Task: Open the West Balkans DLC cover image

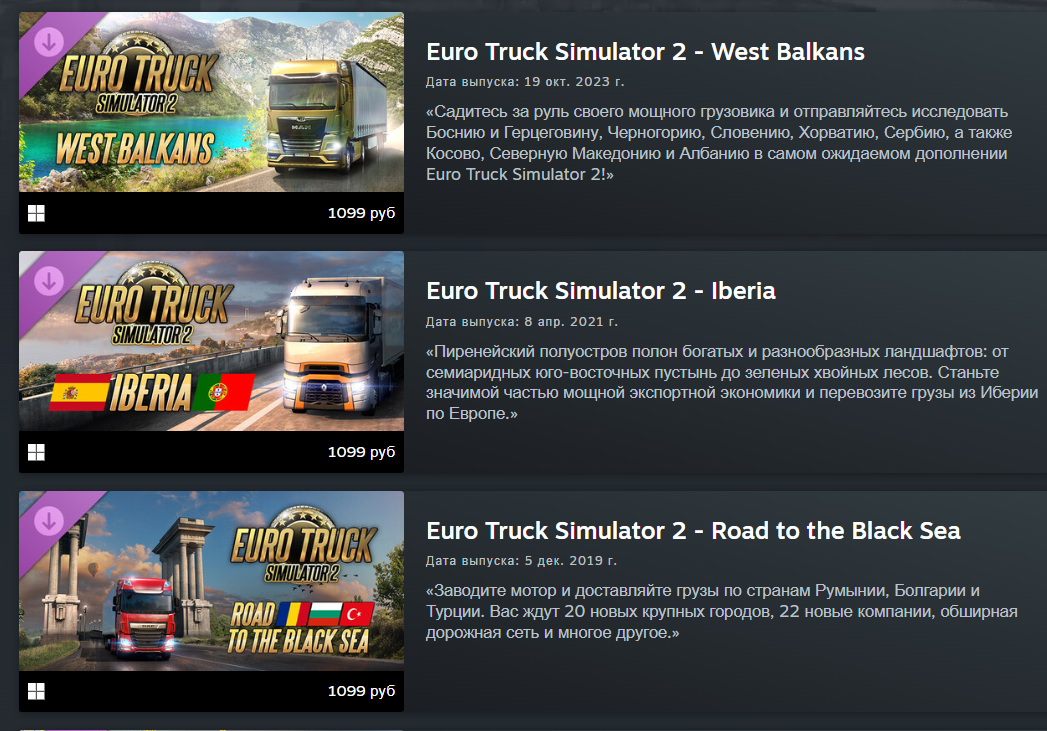Action: [211, 102]
